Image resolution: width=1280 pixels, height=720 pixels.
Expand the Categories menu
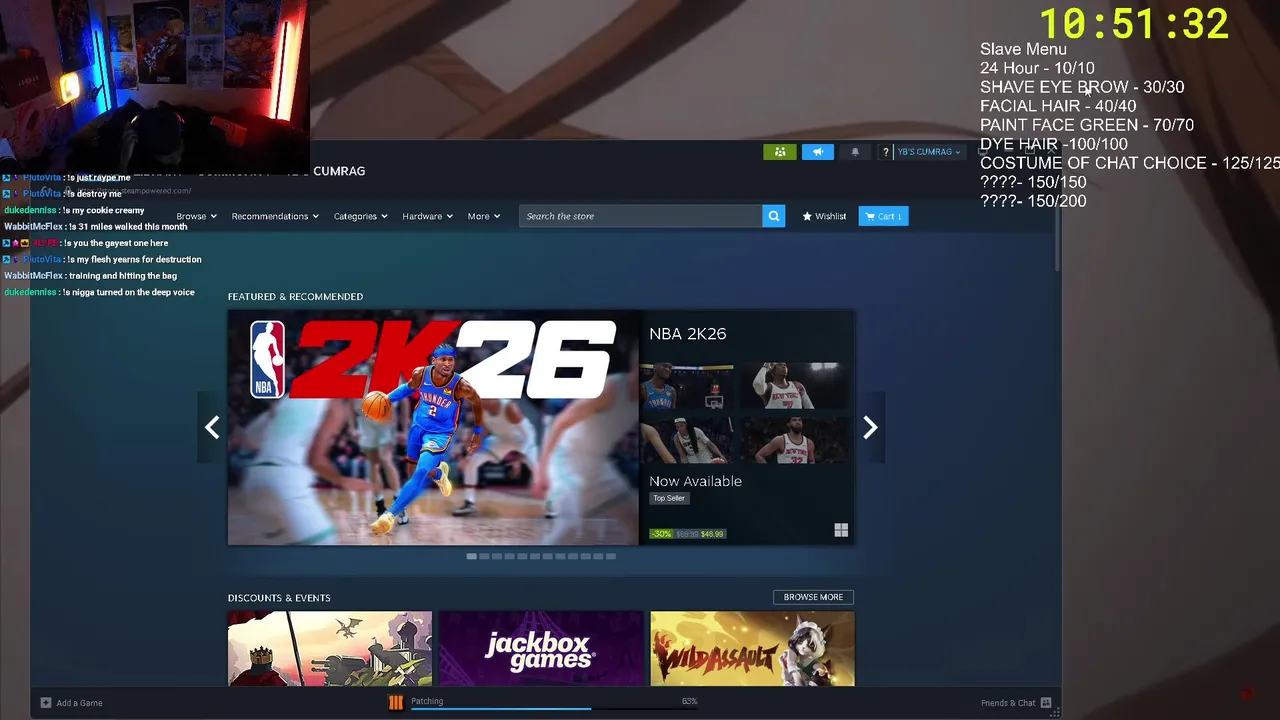pos(360,216)
